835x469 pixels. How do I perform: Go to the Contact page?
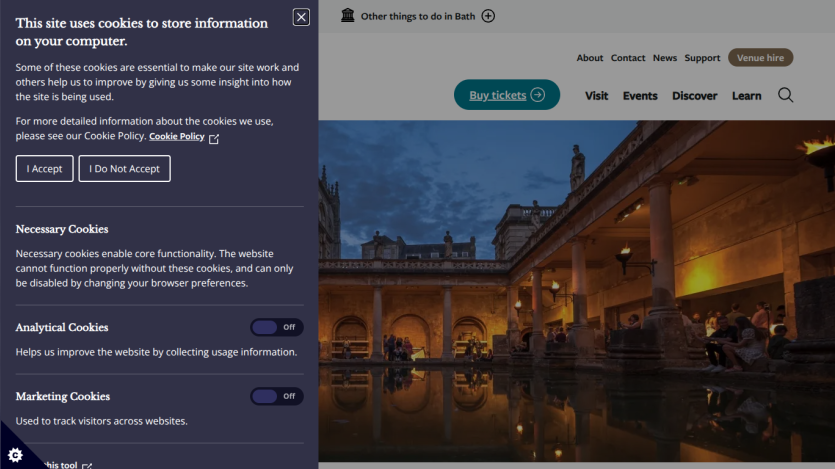pos(628,57)
